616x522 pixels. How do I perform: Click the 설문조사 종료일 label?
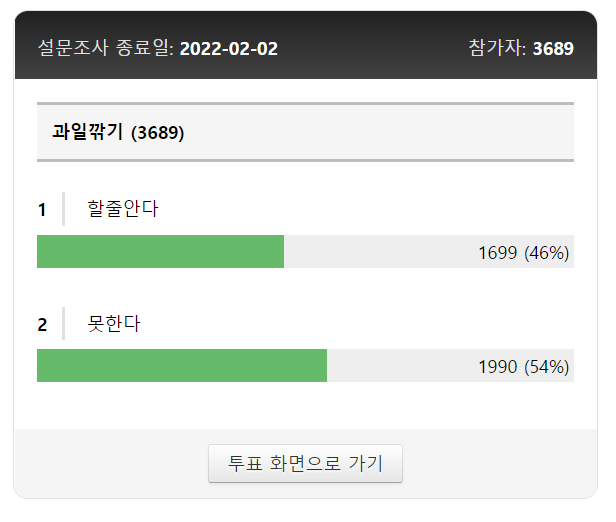[x=105, y=48]
